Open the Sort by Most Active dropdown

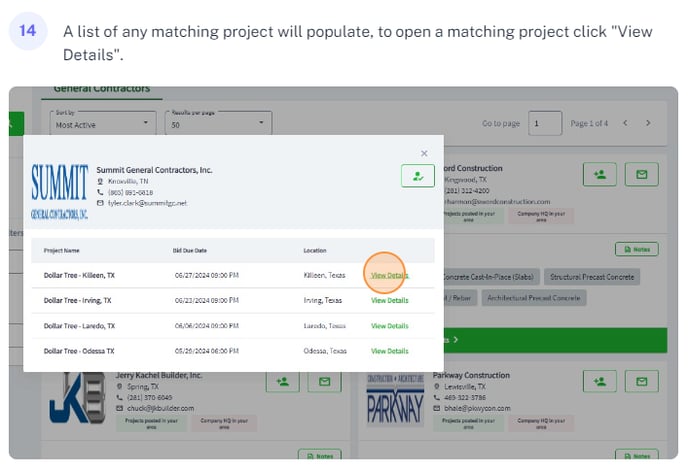tap(103, 123)
